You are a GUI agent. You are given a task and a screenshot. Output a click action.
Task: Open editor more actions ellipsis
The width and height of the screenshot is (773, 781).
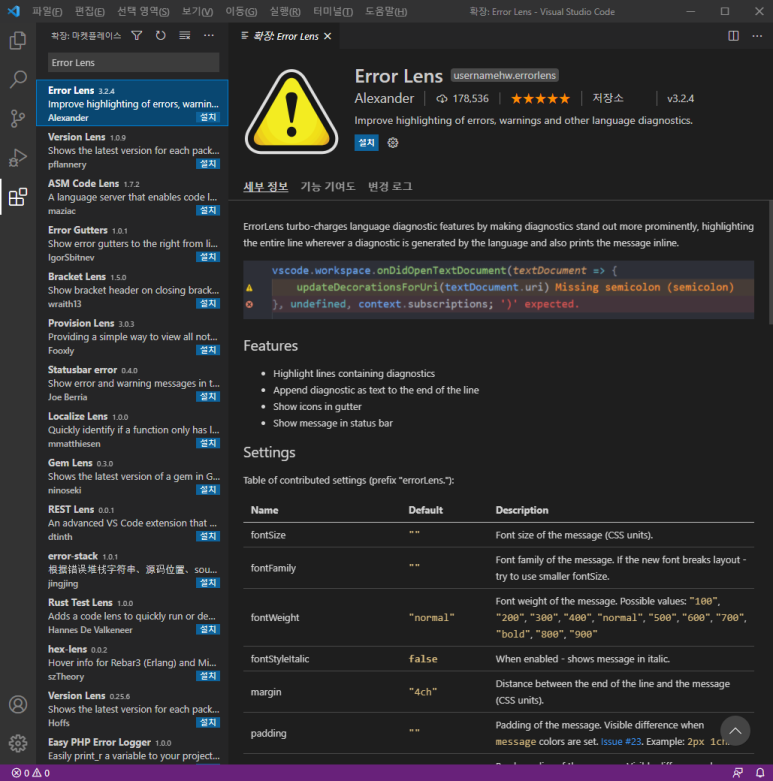click(757, 36)
